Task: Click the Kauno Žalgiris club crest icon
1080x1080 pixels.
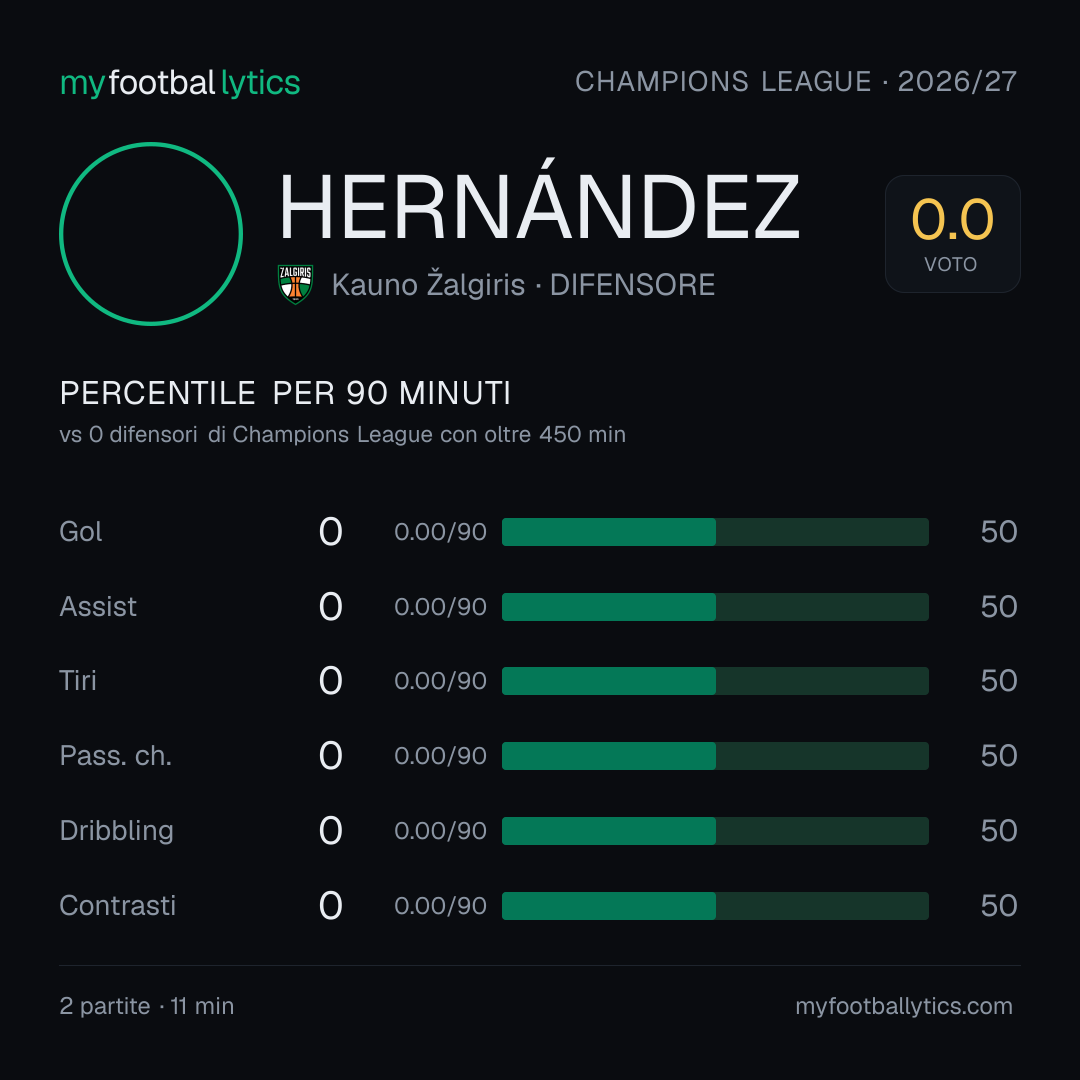Action: (295, 284)
